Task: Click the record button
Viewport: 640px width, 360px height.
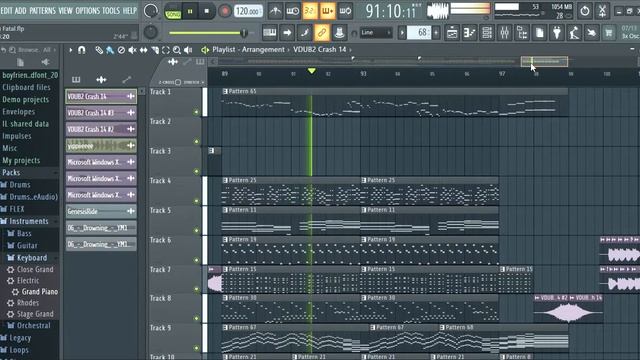Action: click(x=224, y=11)
